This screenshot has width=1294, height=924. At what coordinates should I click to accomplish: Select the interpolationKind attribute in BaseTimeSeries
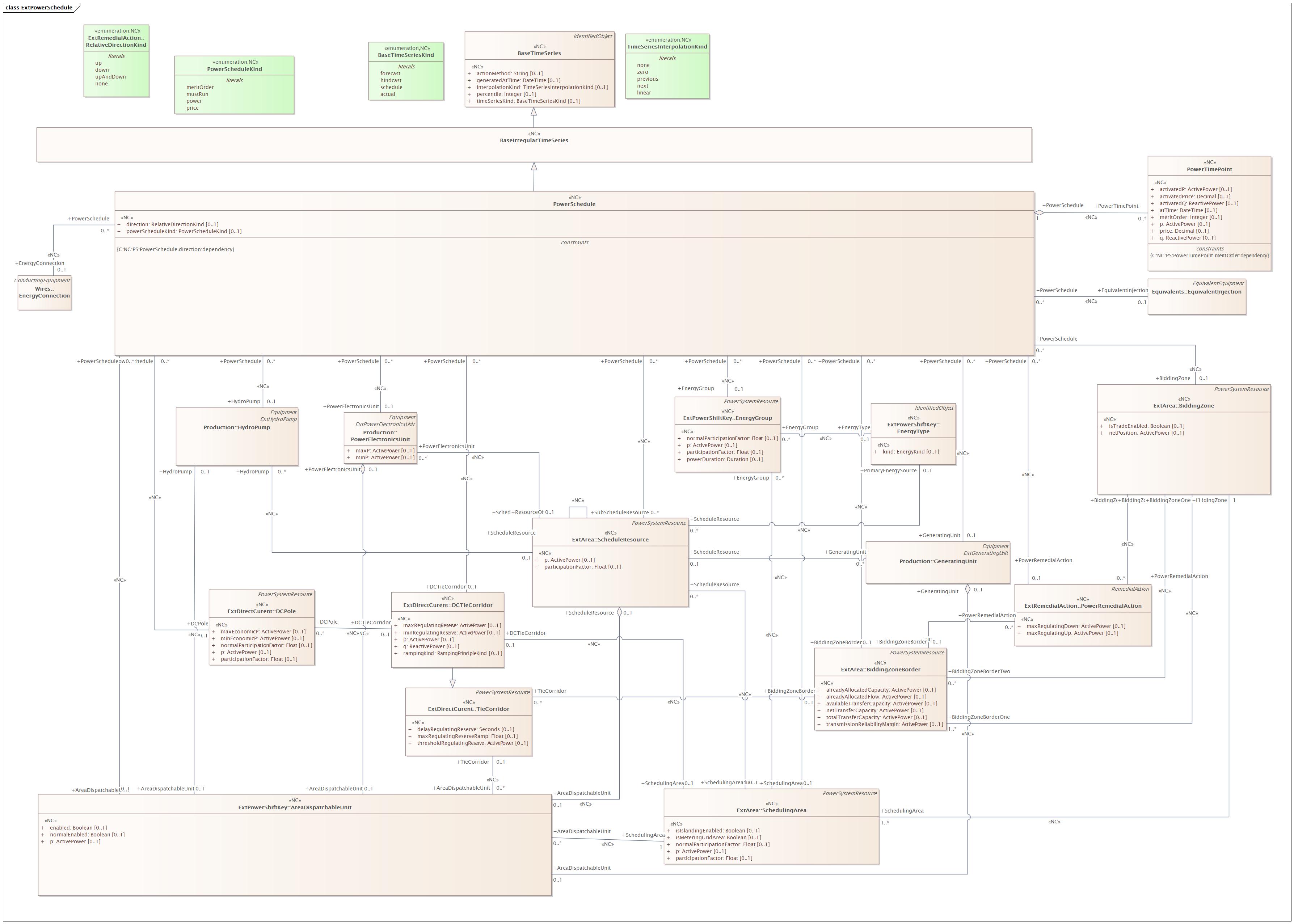pos(542,88)
